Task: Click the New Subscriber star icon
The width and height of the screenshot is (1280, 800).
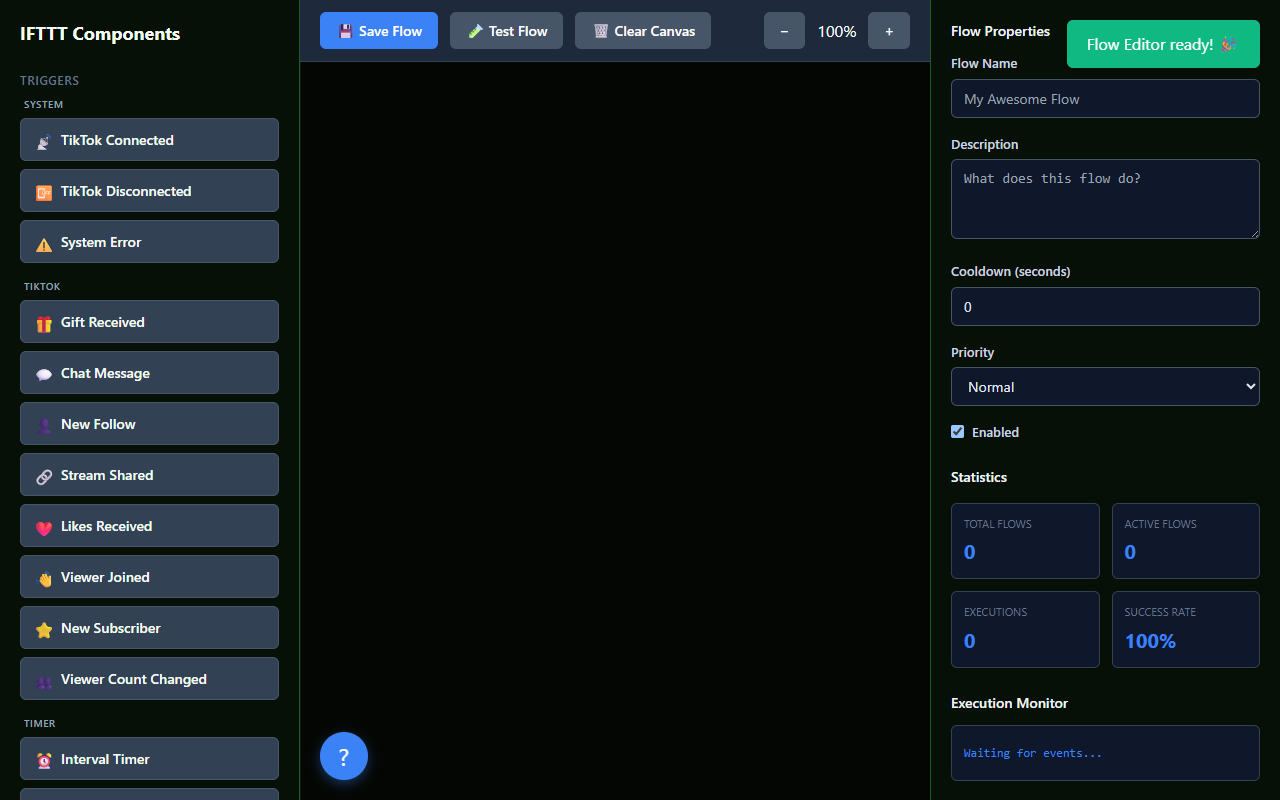Action: (x=44, y=629)
